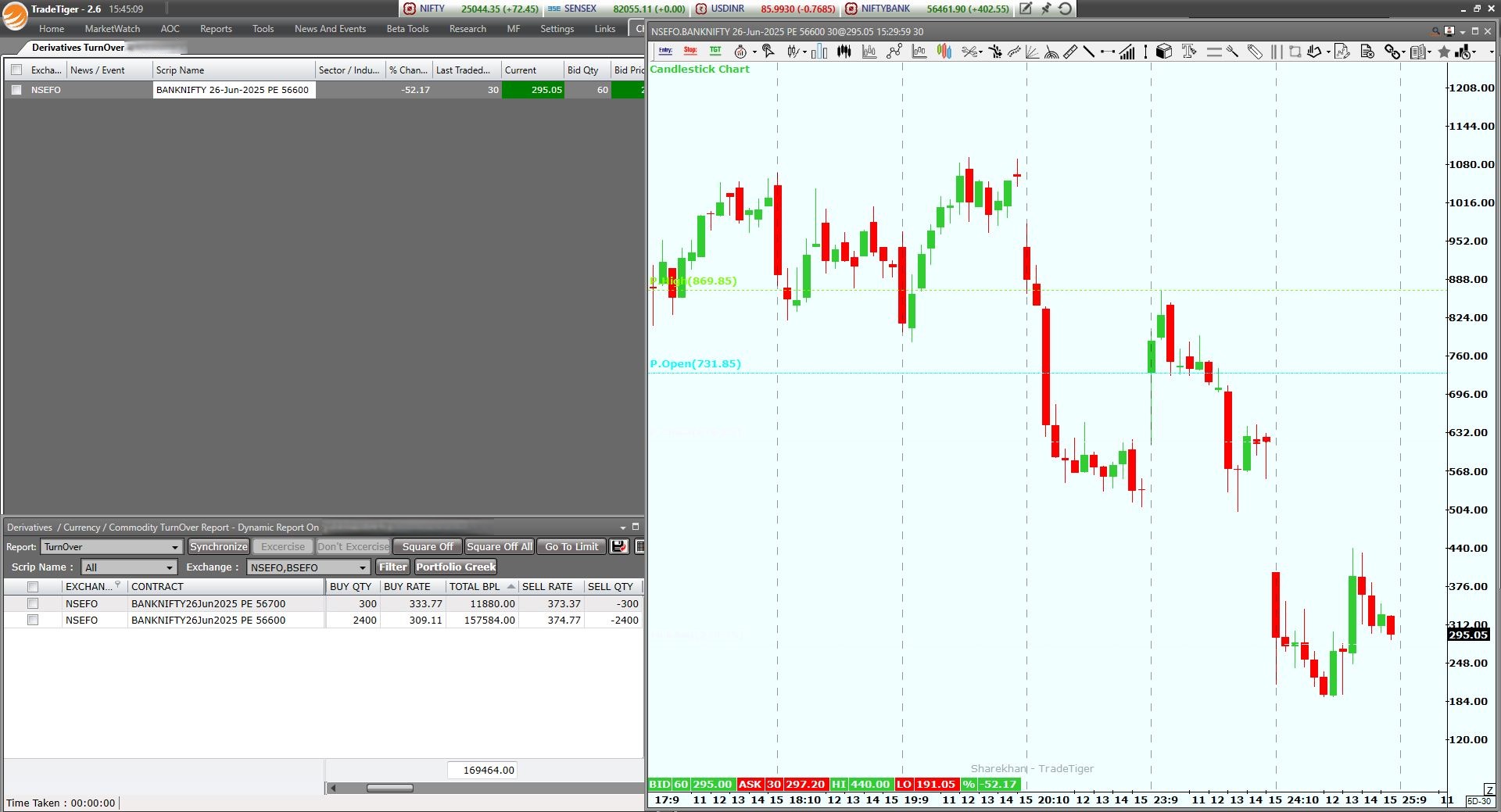Click the Square Off All button
The width and height of the screenshot is (1501, 812).
(500, 547)
